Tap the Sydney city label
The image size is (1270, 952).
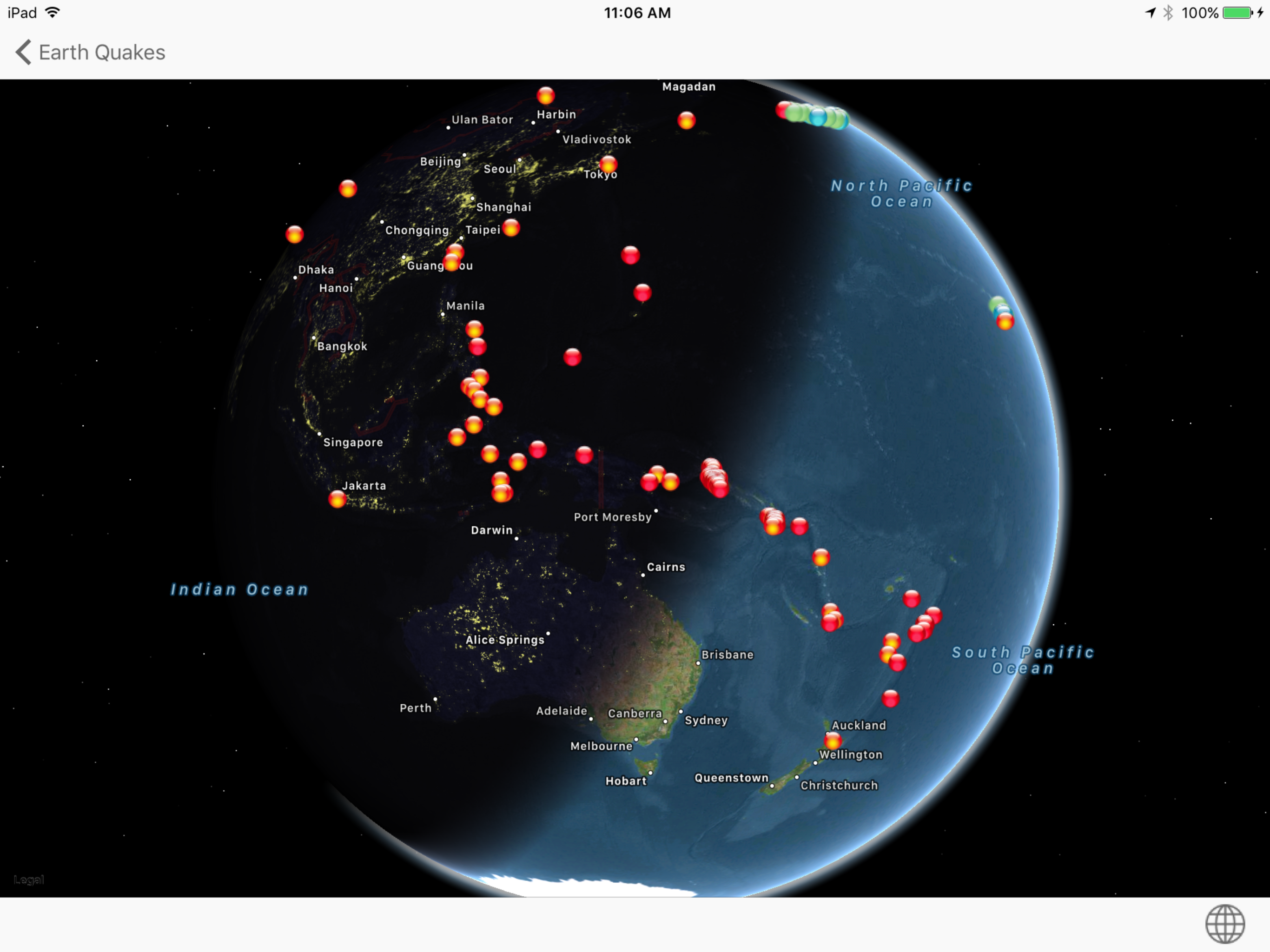(706, 720)
